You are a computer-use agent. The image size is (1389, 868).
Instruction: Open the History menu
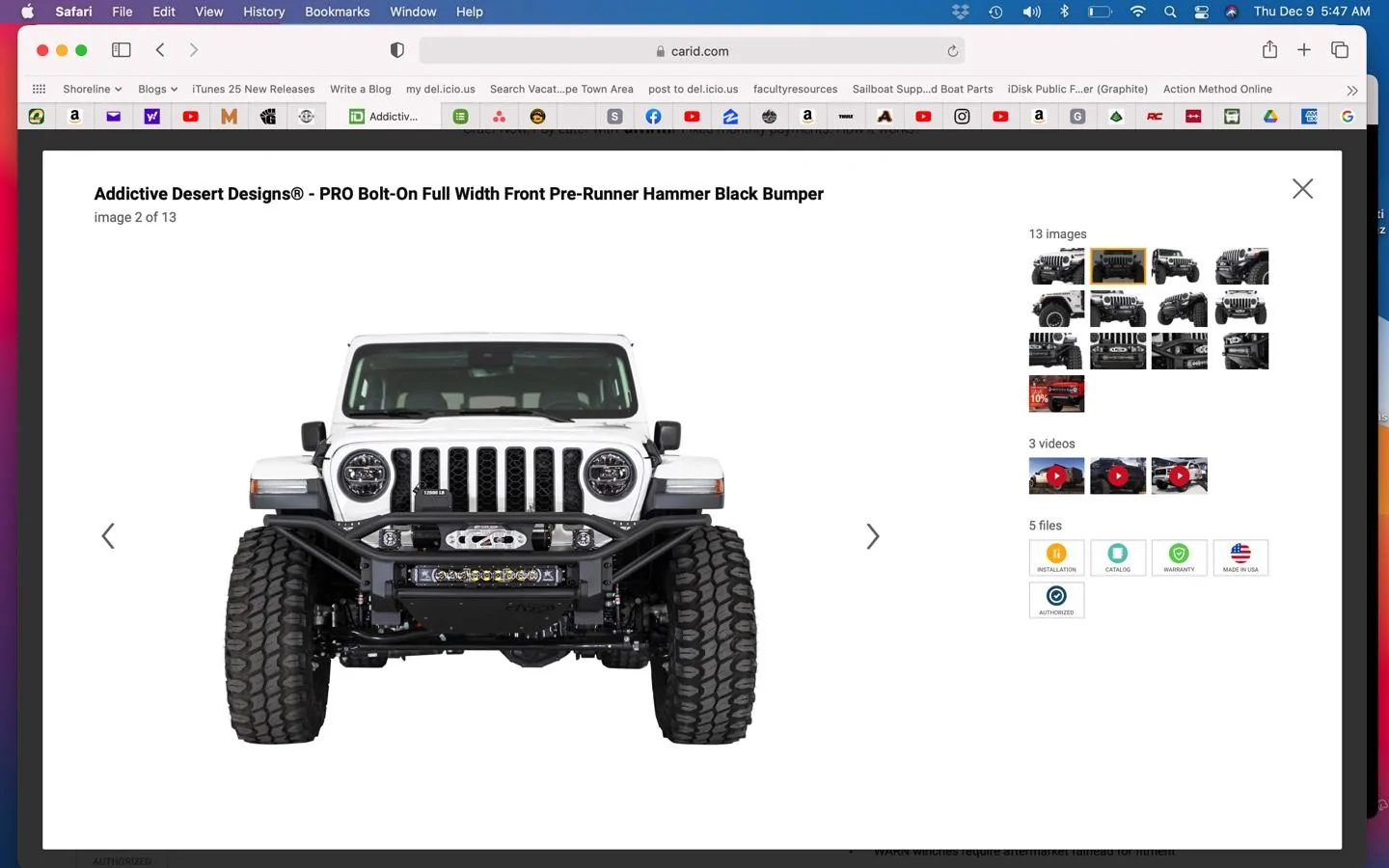[264, 12]
